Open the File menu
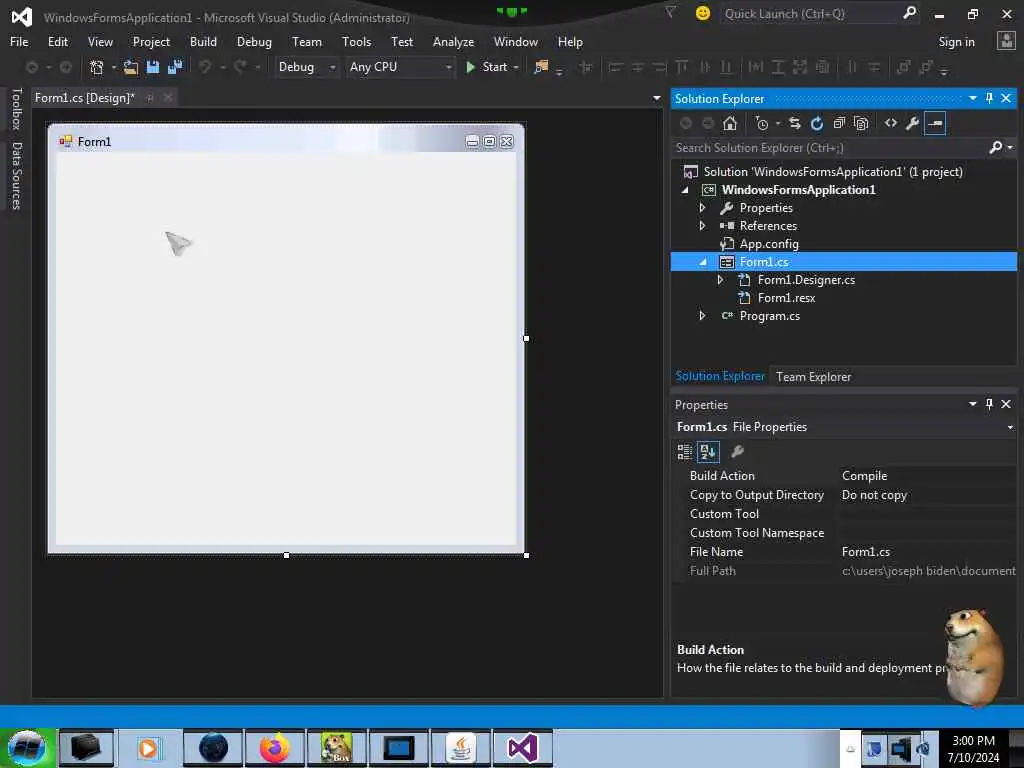 (x=19, y=42)
